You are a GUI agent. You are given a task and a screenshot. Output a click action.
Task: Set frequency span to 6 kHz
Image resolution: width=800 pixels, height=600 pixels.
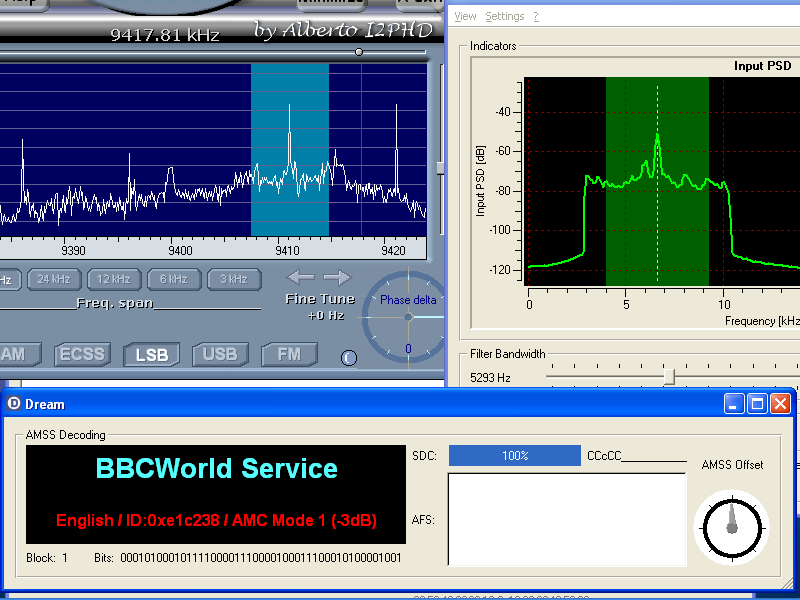point(173,279)
